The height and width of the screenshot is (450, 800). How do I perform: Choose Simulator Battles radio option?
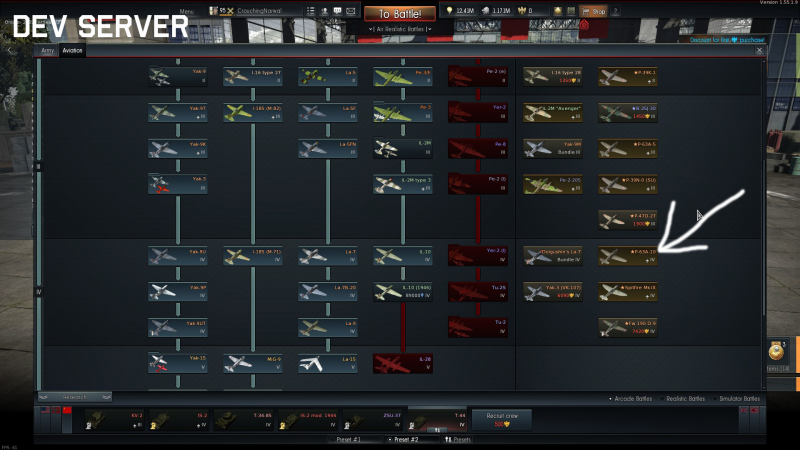(736, 398)
